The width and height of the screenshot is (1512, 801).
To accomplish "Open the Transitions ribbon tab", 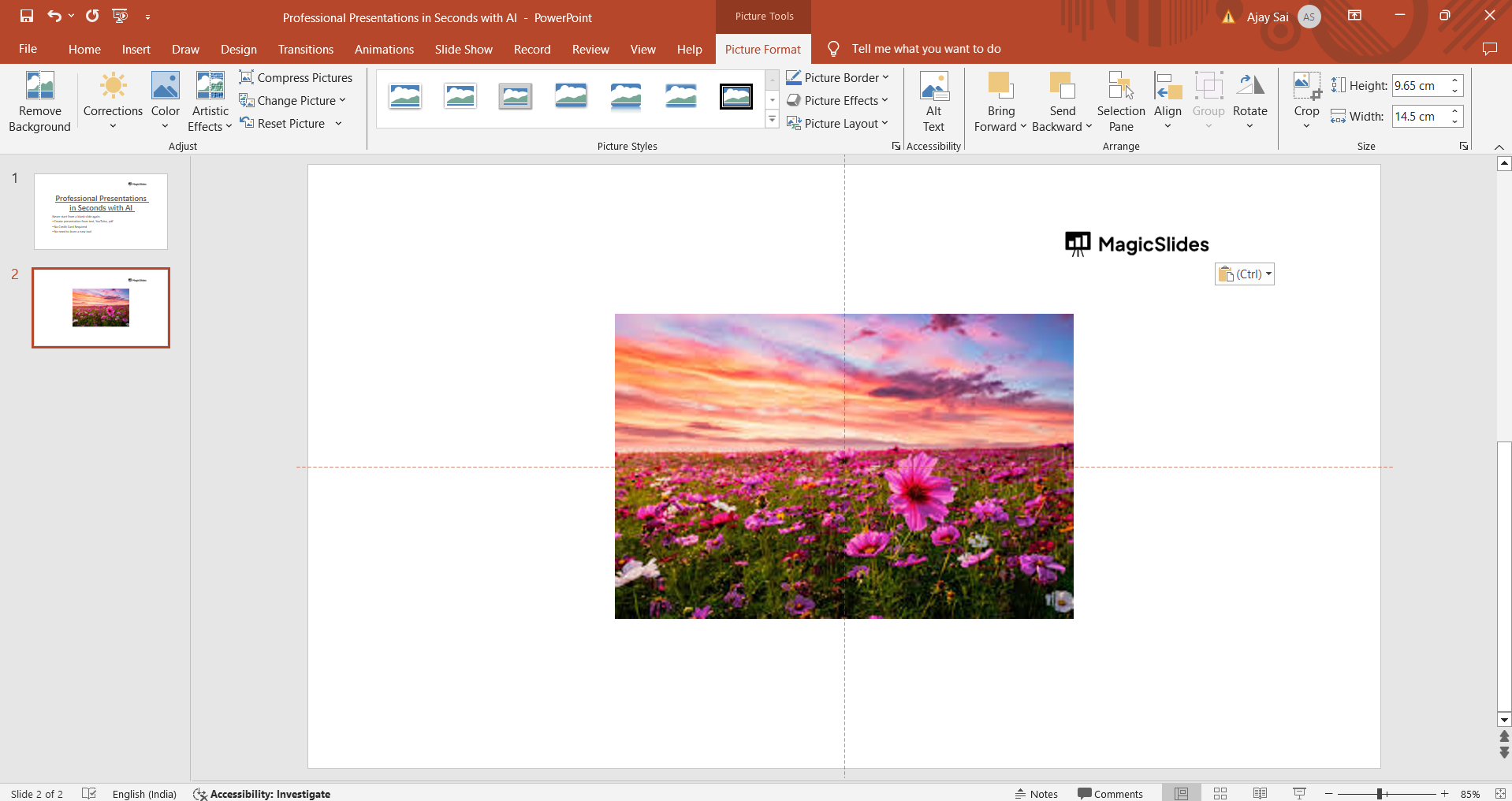I will [306, 49].
